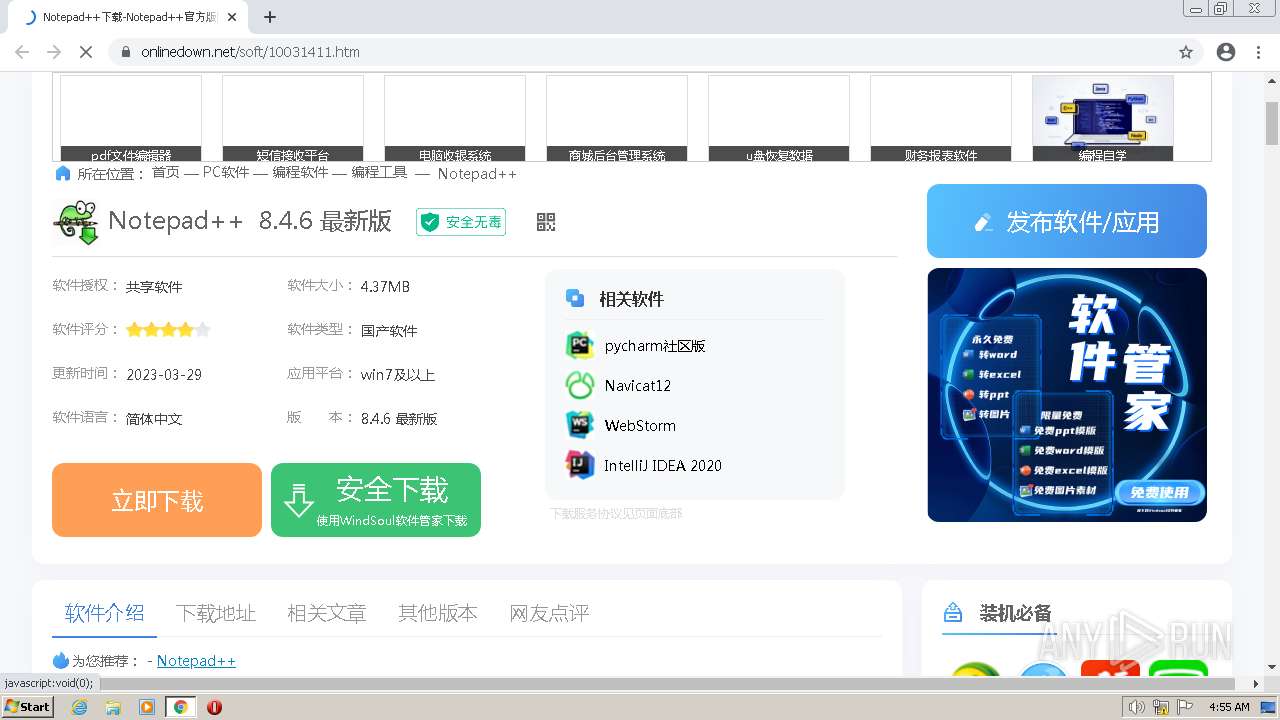
Task: Click the 装机必备 section icon
Action: (953, 613)
